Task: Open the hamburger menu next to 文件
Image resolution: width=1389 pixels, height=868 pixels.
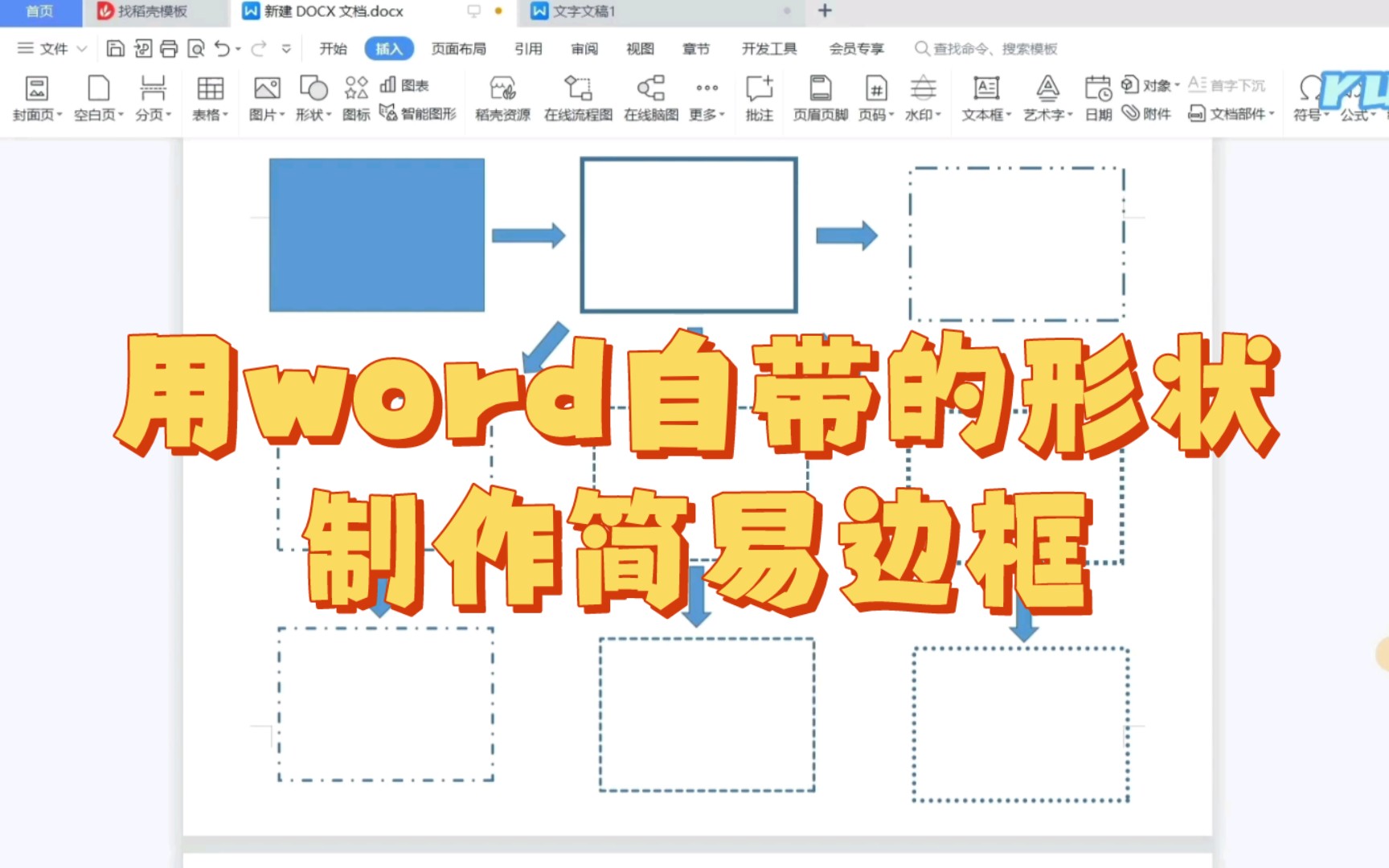Action: tap(26, 48)
